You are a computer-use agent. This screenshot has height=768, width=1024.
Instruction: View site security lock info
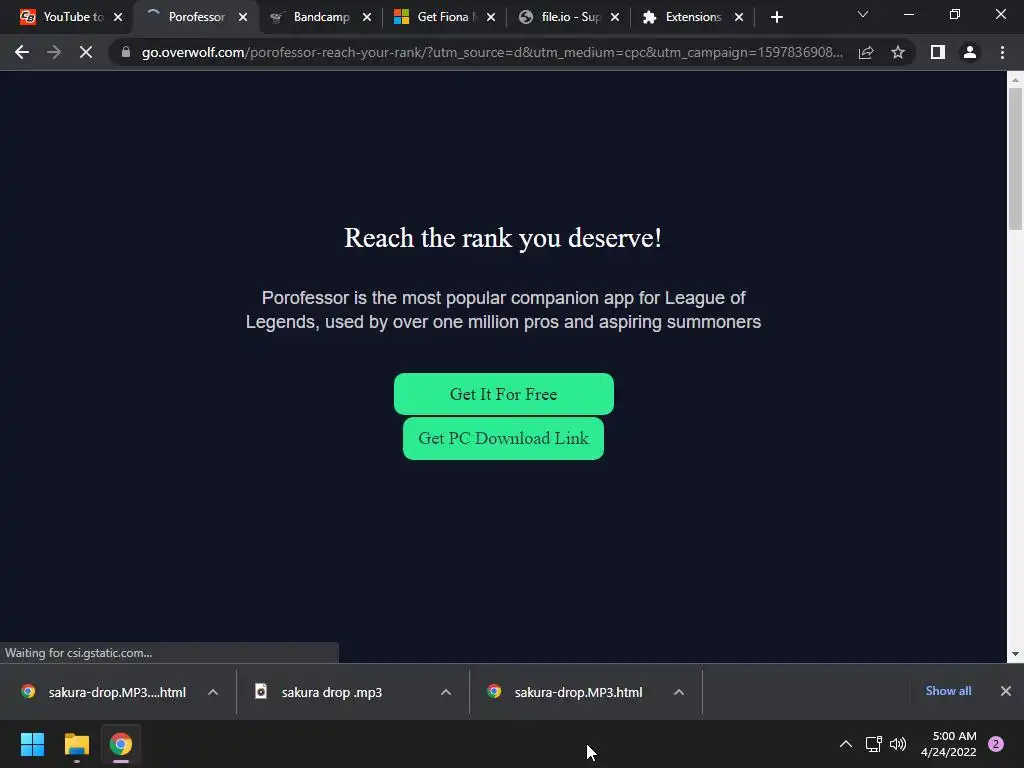coord(126,52)
